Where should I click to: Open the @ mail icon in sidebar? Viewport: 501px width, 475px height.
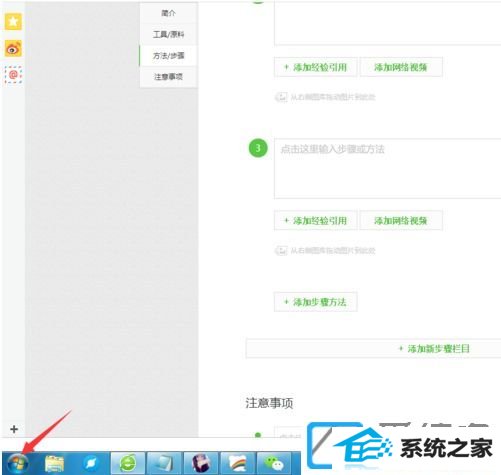[x=13, y=75]
